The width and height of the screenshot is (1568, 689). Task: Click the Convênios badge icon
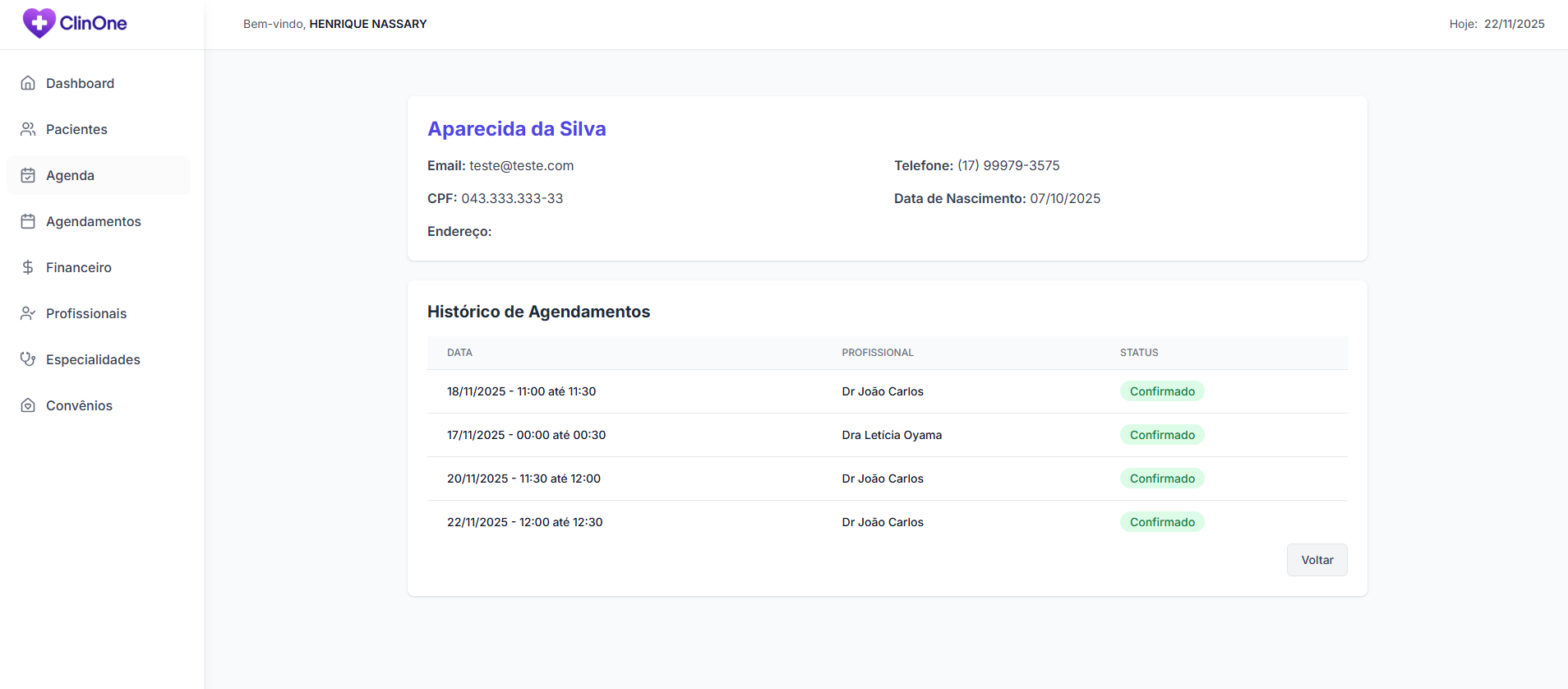coord(28,405)
